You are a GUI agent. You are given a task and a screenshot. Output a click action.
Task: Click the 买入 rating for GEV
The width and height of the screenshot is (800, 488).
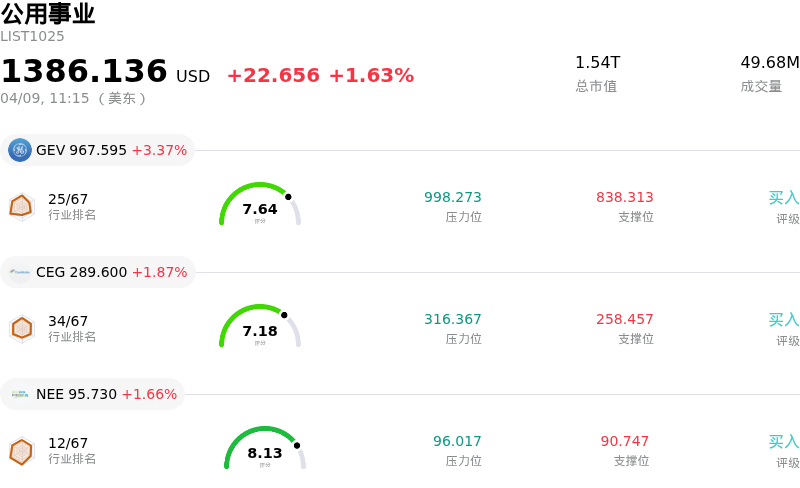point(783,198)
